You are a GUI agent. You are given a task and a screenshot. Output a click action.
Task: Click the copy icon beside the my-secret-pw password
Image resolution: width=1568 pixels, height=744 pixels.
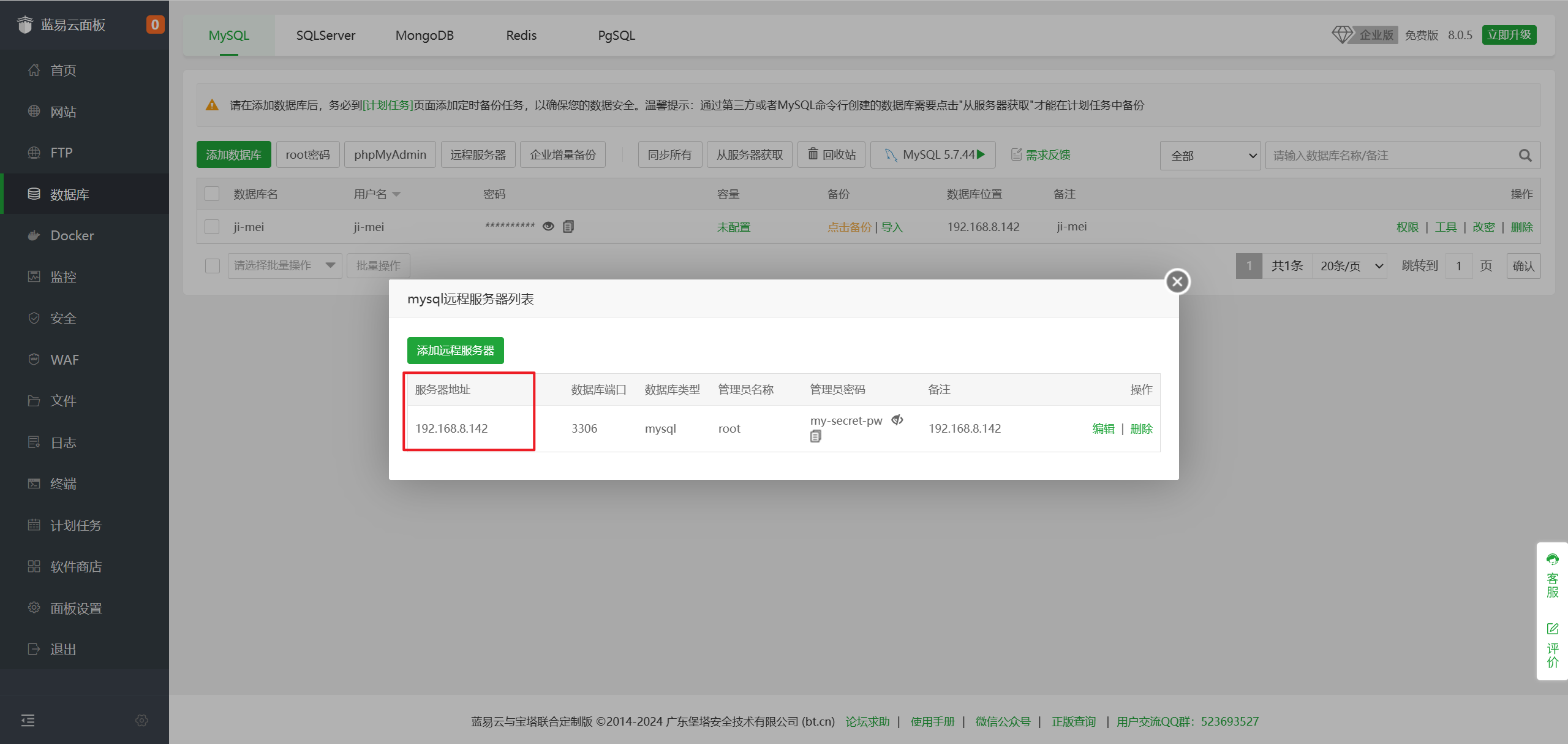click(815, 436)
